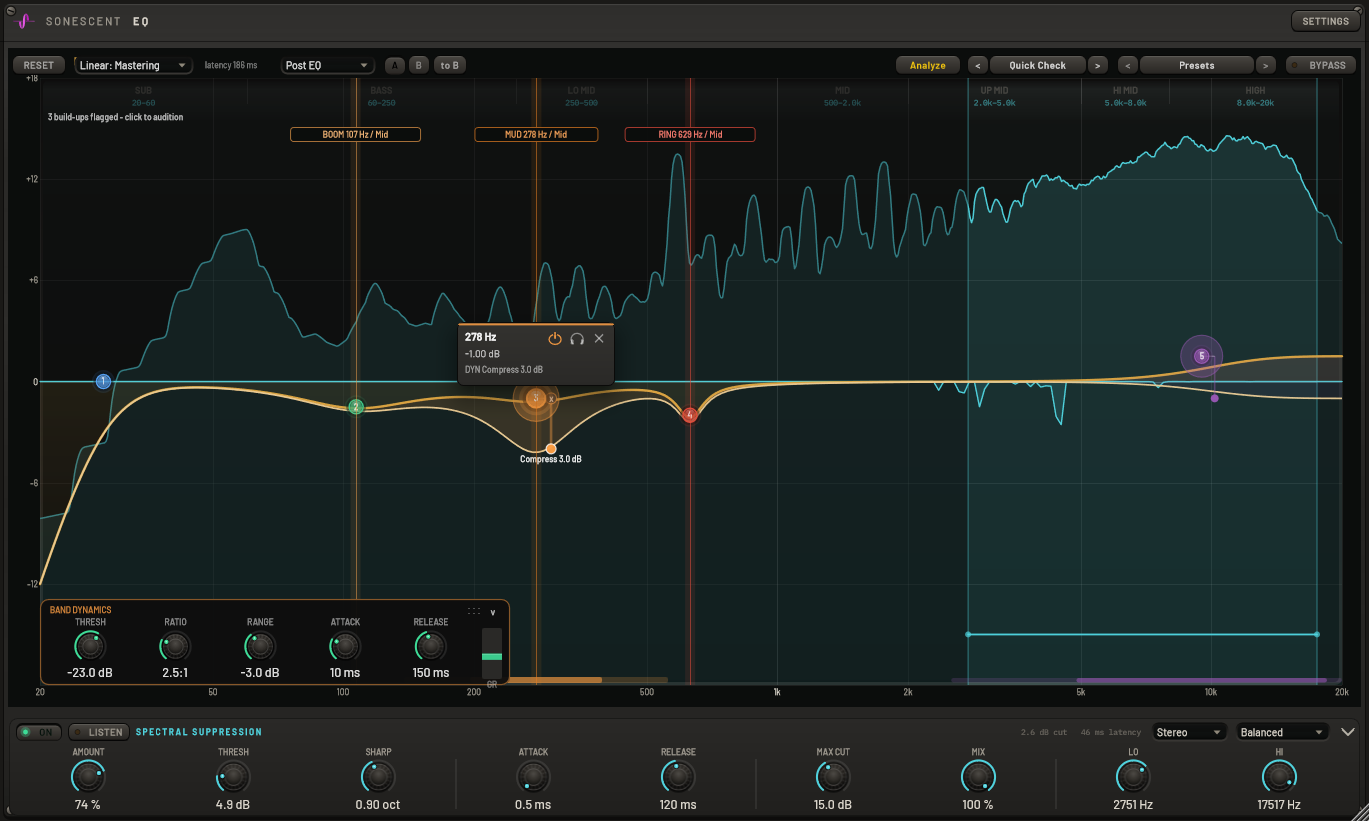Select EQ band node 1
This screenshot has height=821, width=1369.
pyautogui.click(x=102, y=381)
